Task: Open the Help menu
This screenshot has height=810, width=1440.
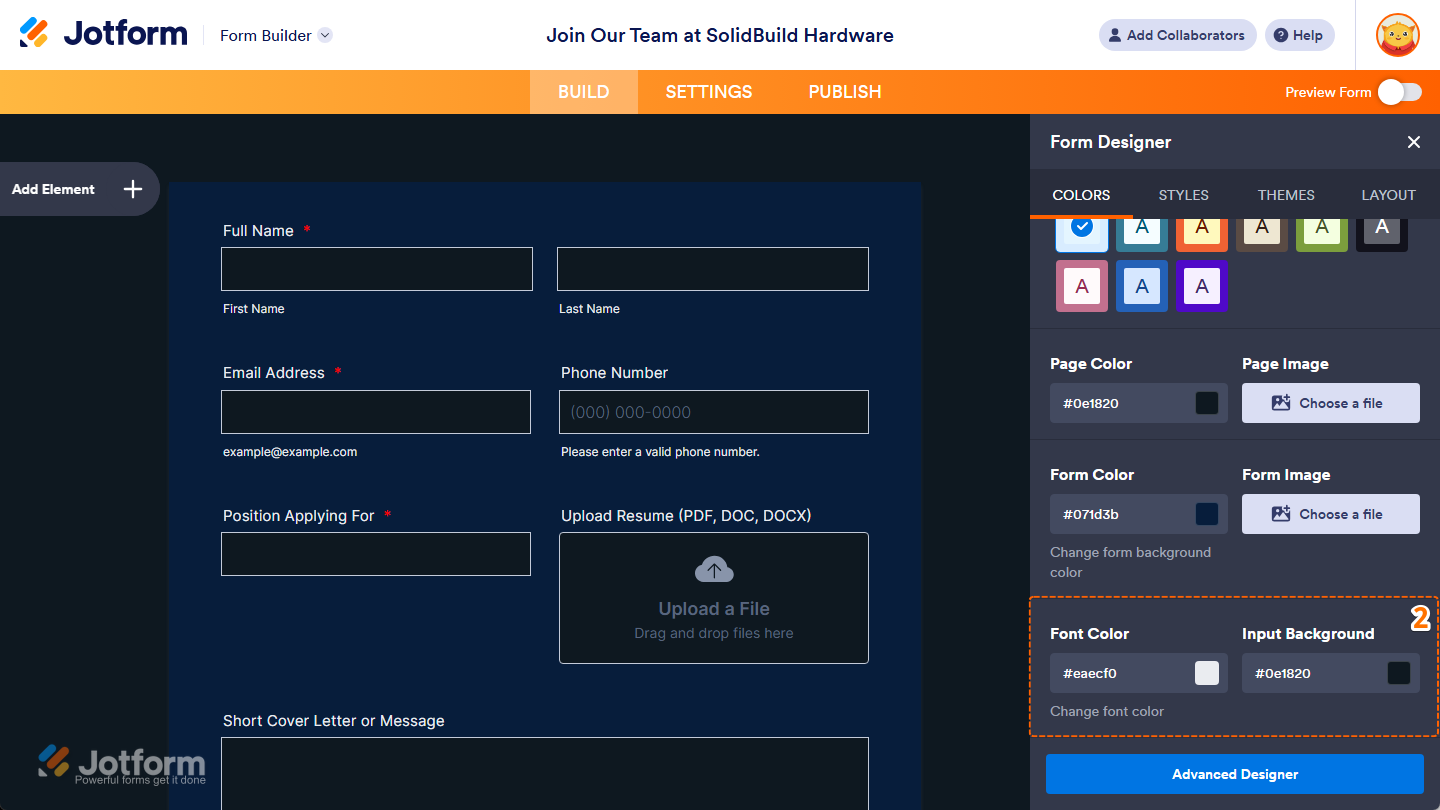Action: (1299, 35)
